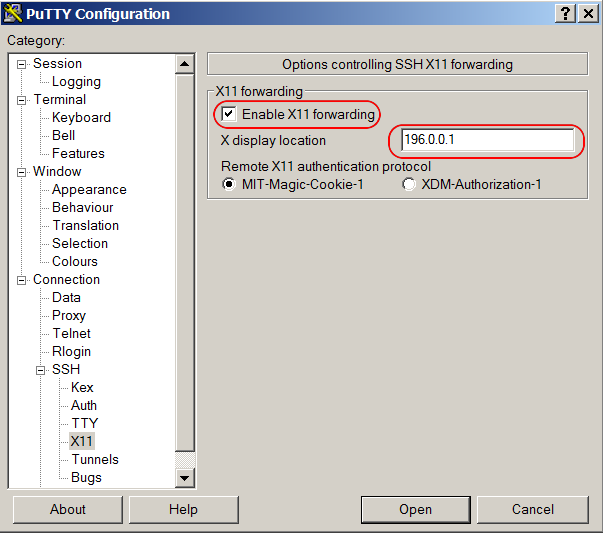Viewport: 603px width, 533px height.
Task: Open the Auth settings category
Action: (84, 406)
